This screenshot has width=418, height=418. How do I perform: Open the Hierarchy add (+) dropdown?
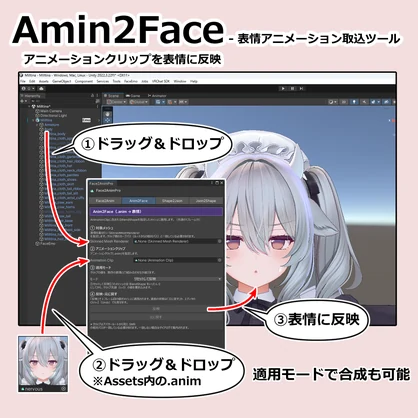(24, 101)
